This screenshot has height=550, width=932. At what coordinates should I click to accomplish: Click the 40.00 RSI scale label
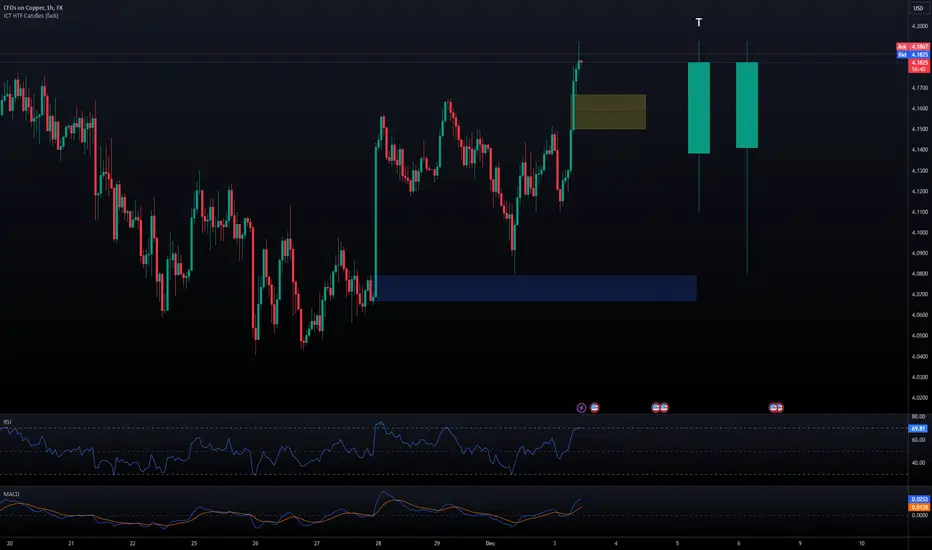919,463
